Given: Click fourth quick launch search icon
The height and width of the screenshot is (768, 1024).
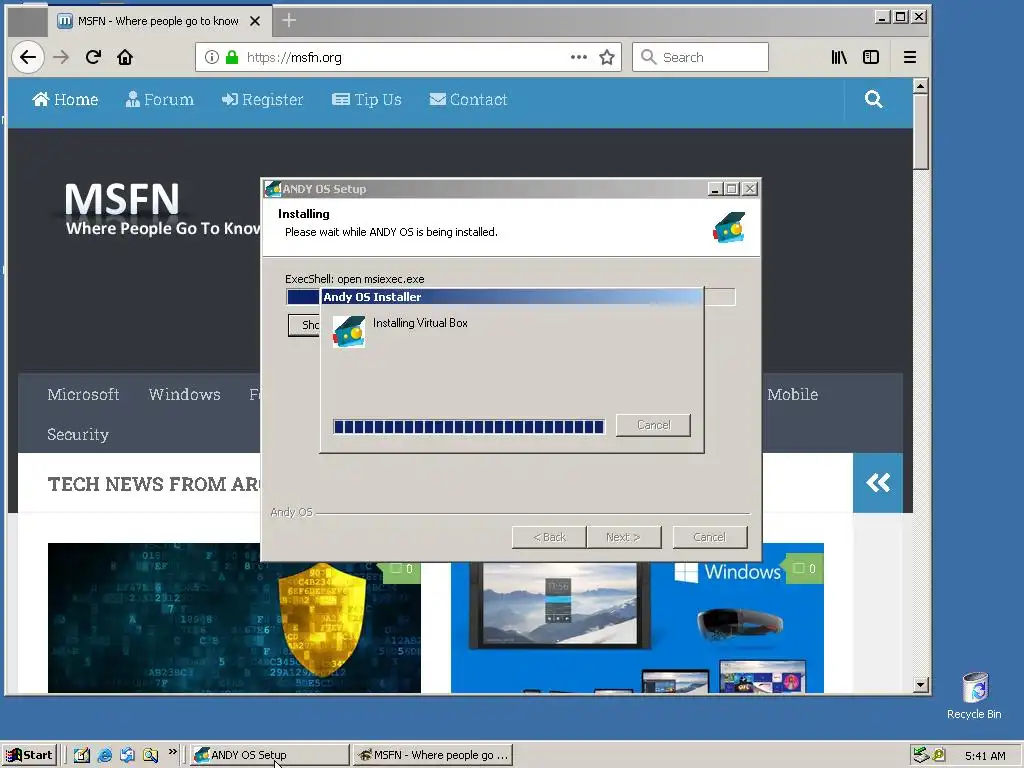Looking at the screenshot, I should (150, 755).
